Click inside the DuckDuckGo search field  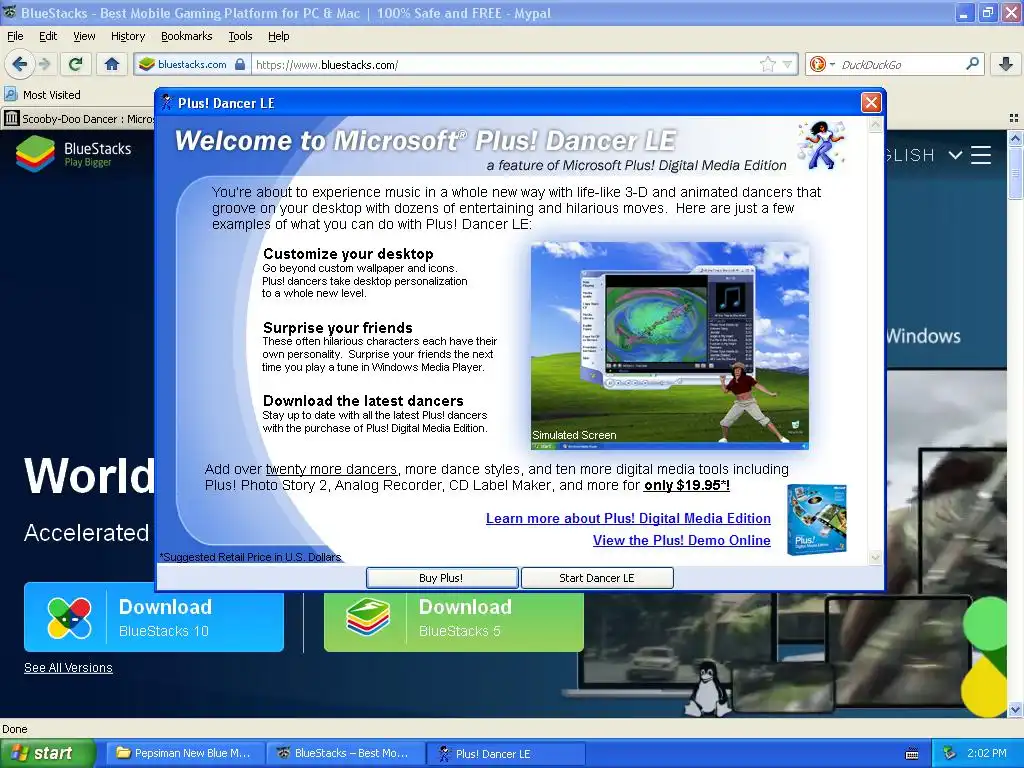coord(900,65)
